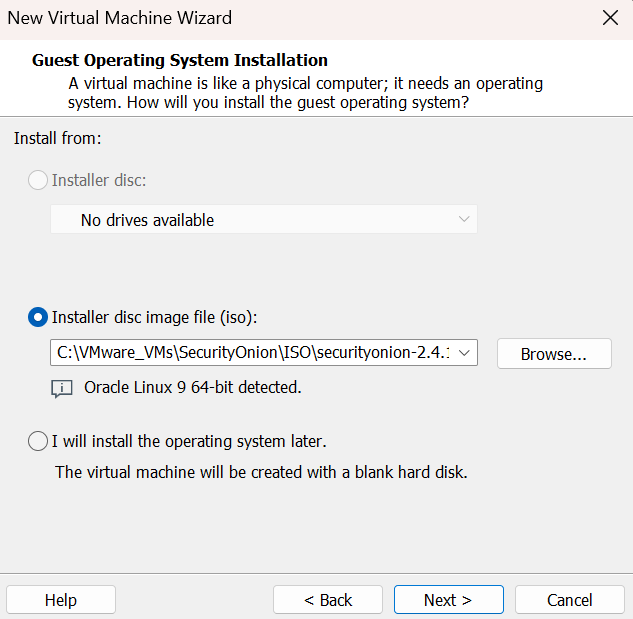633x619 pixels.
Task: Close the New Virtual Machine Wizard window
Action: (609, 18)
